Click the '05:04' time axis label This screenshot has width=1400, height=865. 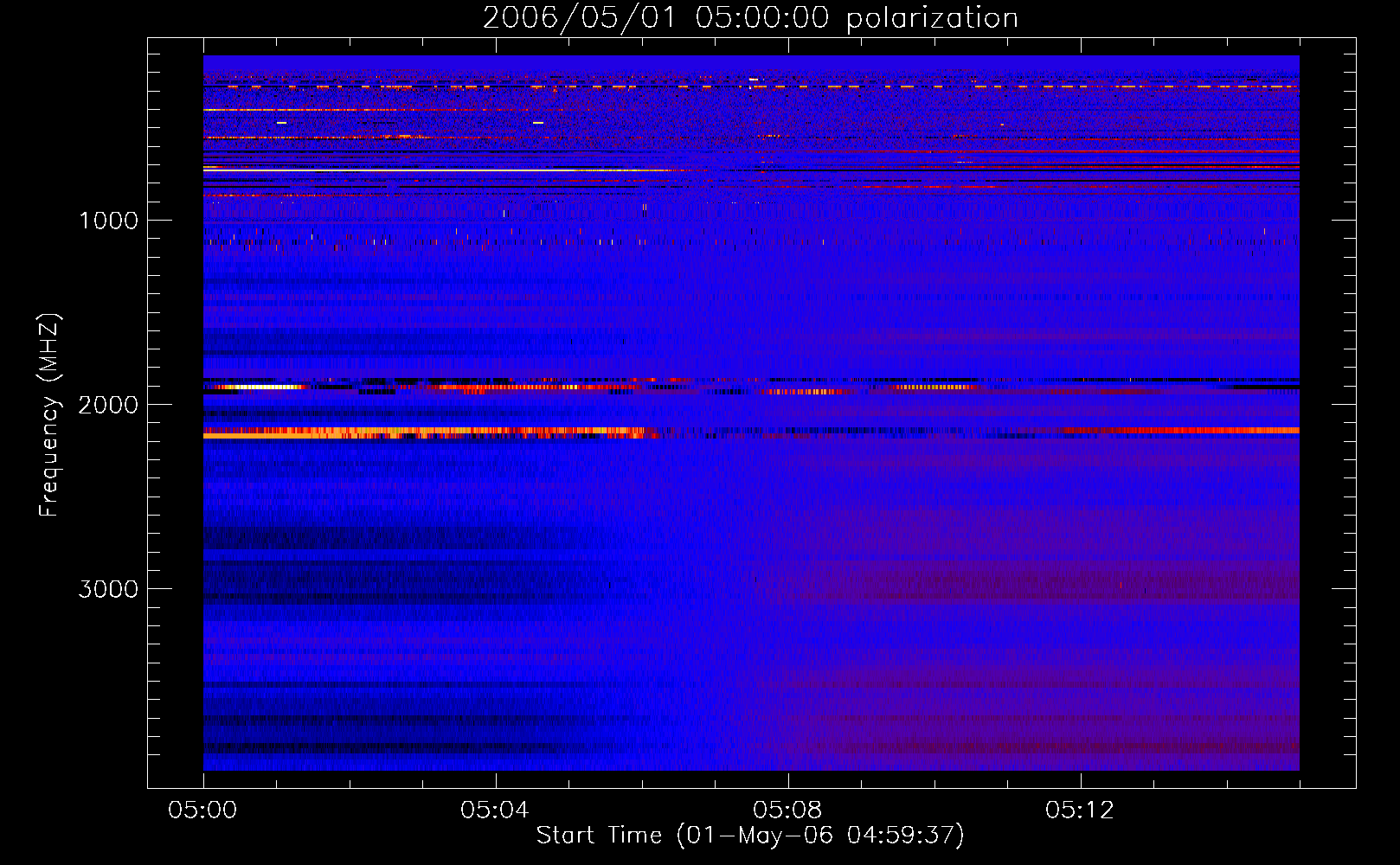495,811
